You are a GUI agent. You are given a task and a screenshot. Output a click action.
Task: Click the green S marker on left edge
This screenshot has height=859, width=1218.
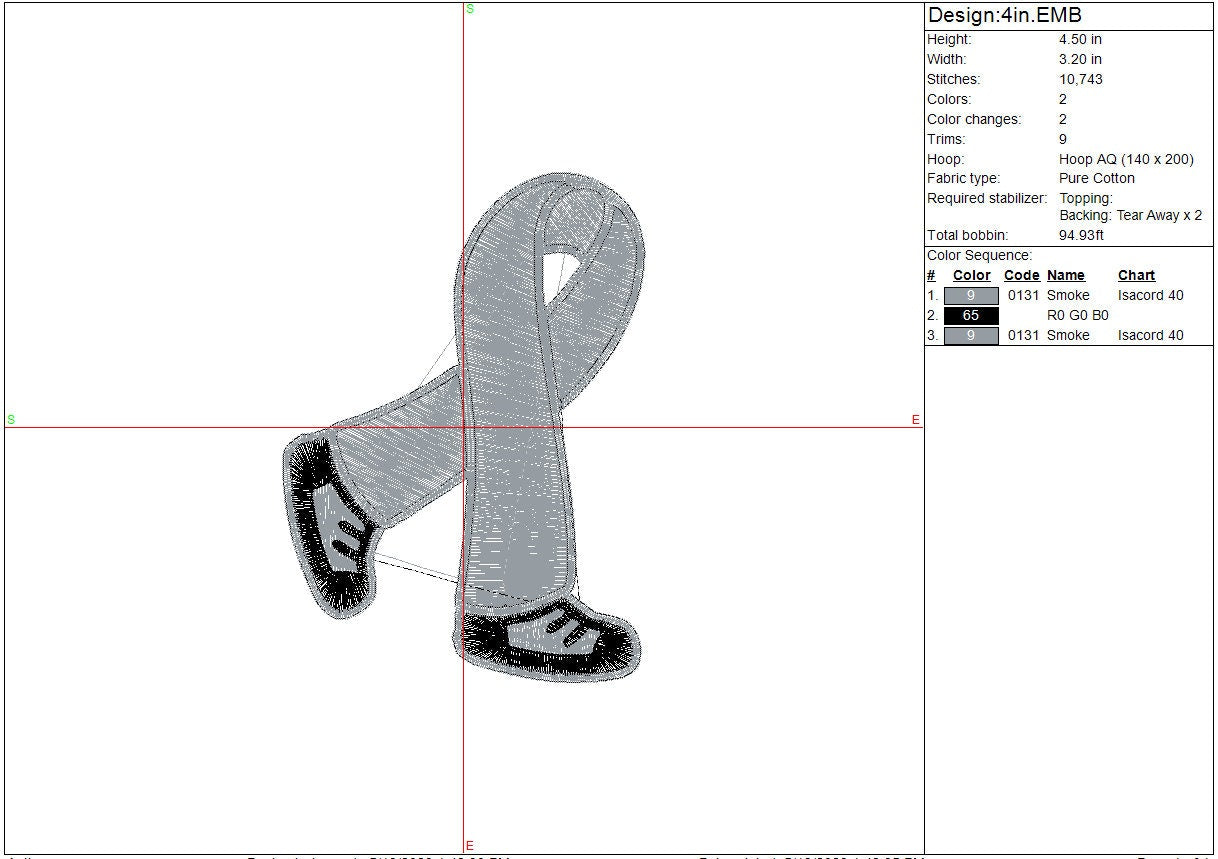coord(11,420)
